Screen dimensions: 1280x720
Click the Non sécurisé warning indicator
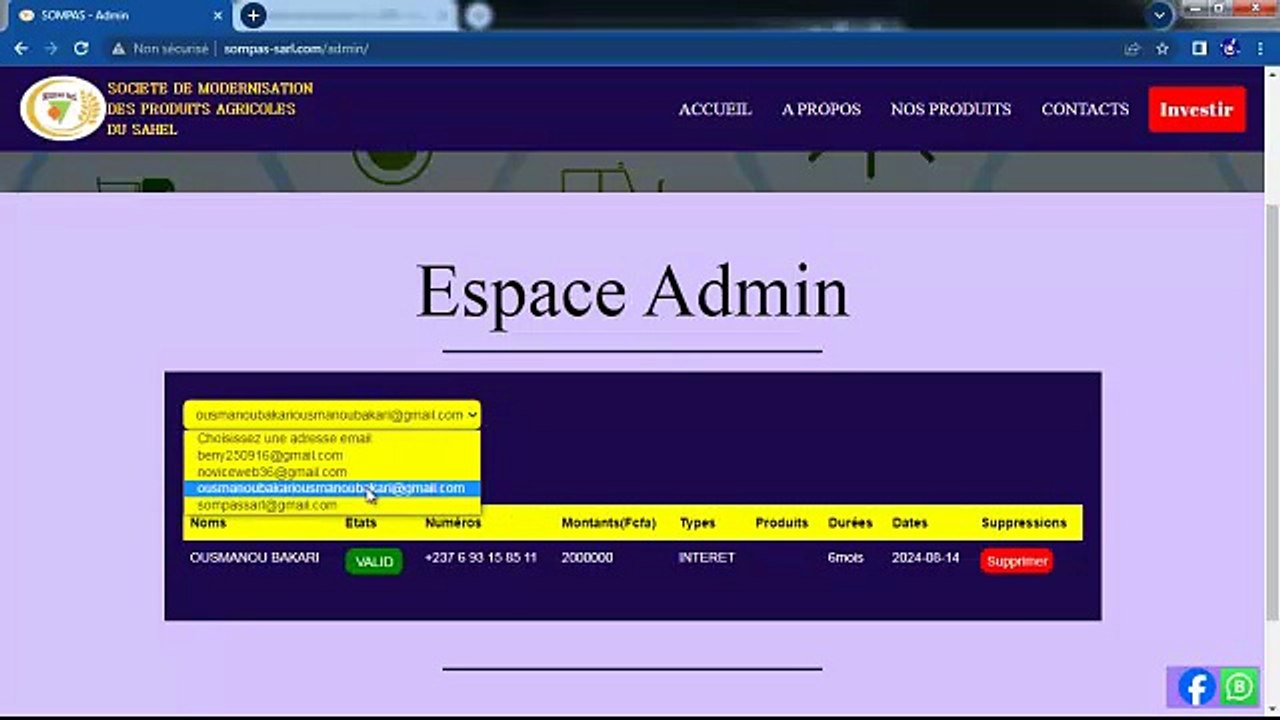coord(160,48)
